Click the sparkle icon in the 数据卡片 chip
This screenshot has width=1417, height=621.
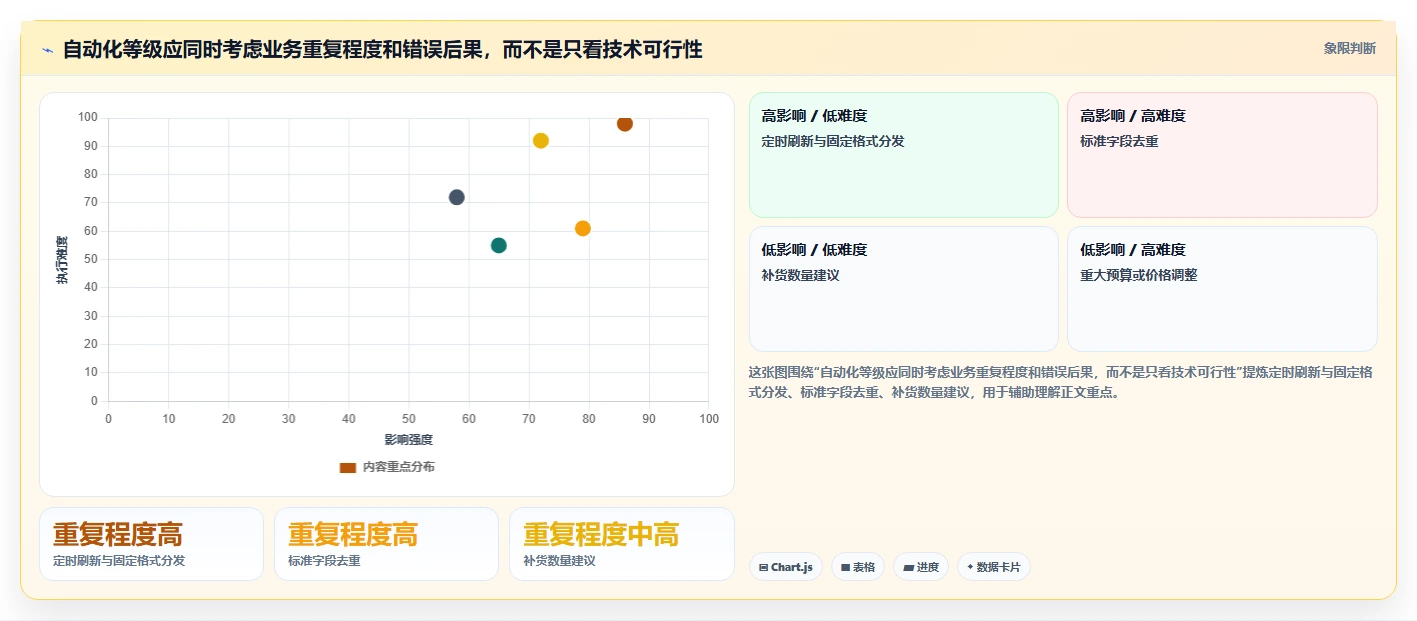point(970,567)
